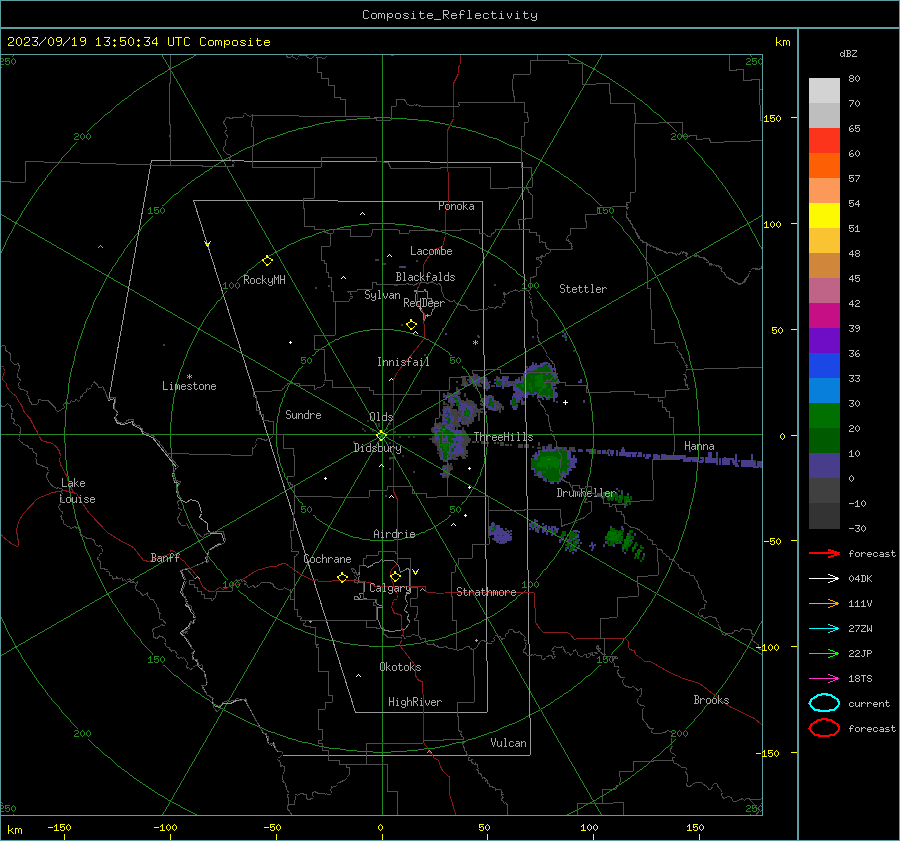The image size is (900, 841).
Task: Click the Innisfail city label
Action: coord(403,362)
